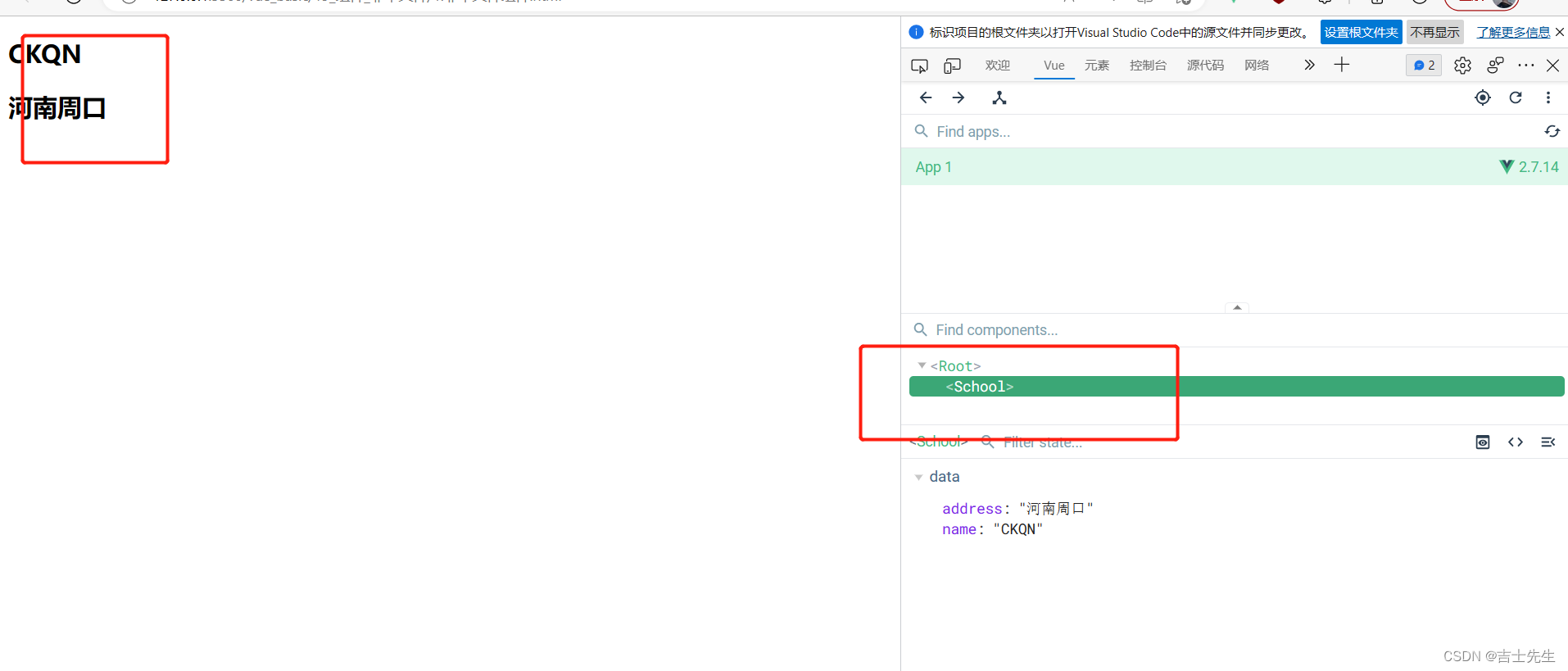
Task: Dismiss the root folder info banner
Action: point(1560,32)
